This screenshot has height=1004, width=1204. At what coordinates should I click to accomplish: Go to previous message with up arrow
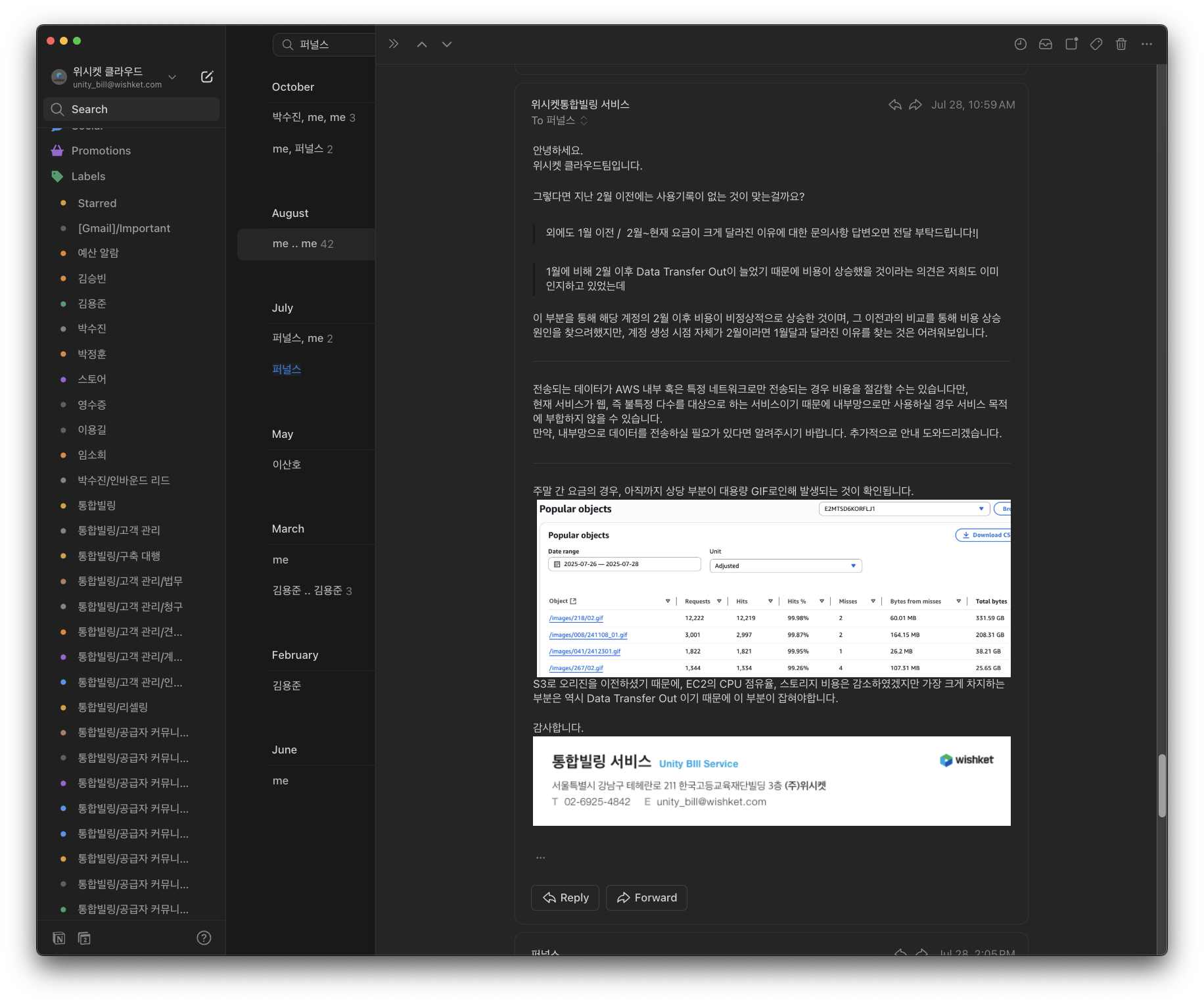point(422,44)
